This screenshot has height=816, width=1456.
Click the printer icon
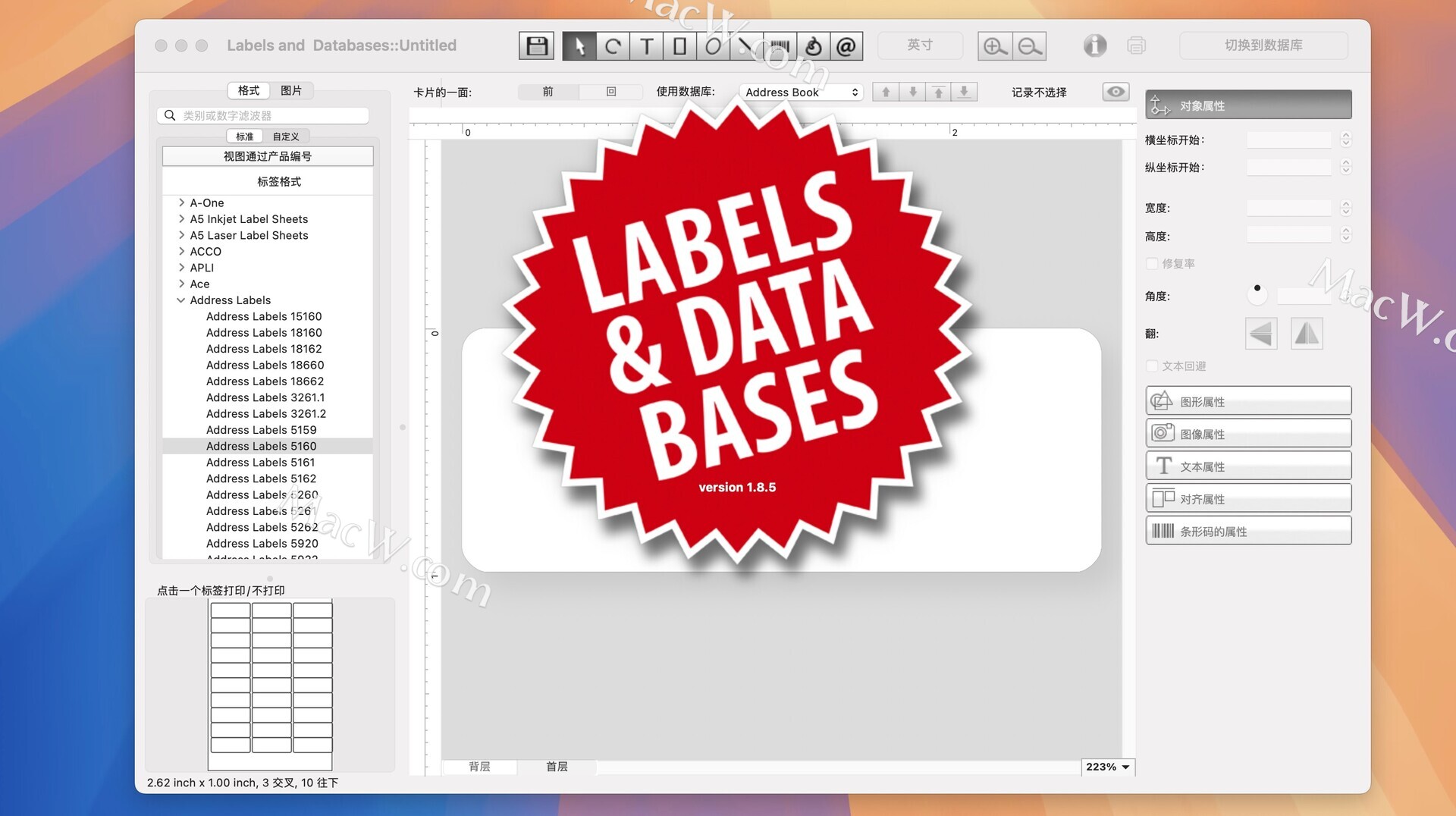(x=1136, y=46)
